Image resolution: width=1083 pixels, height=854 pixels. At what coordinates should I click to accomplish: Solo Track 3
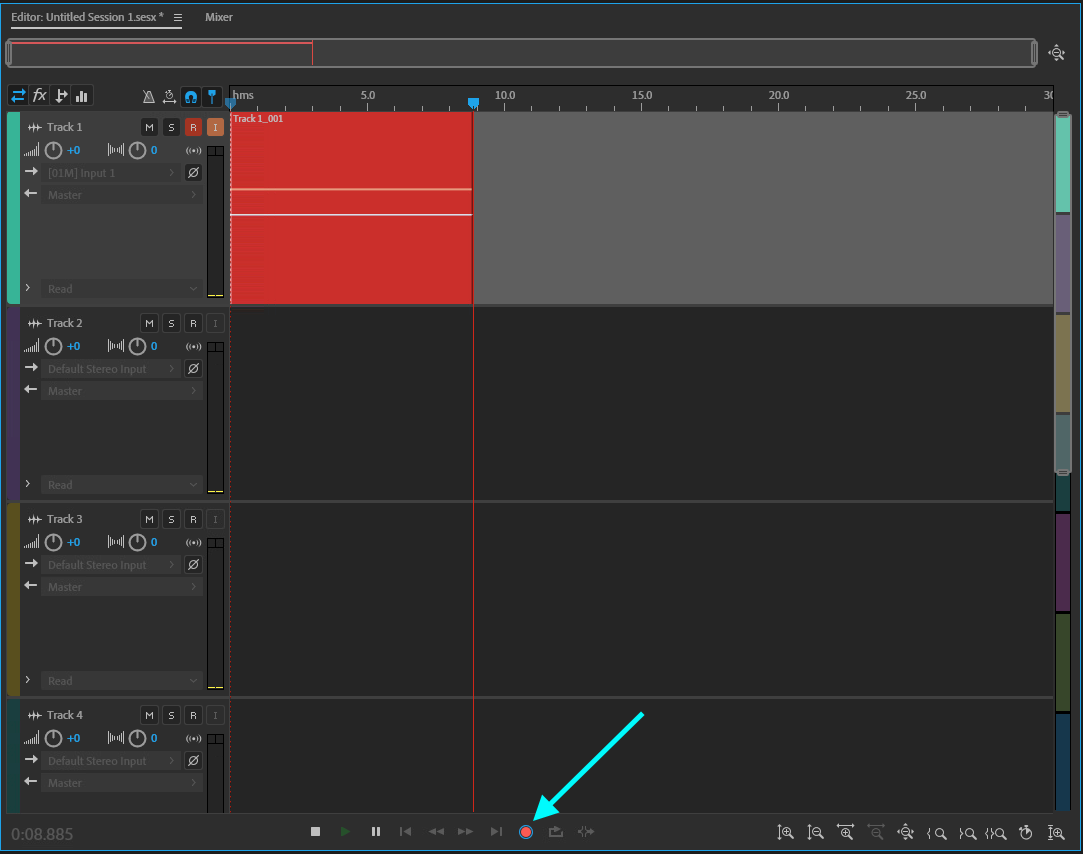(171, 519)
